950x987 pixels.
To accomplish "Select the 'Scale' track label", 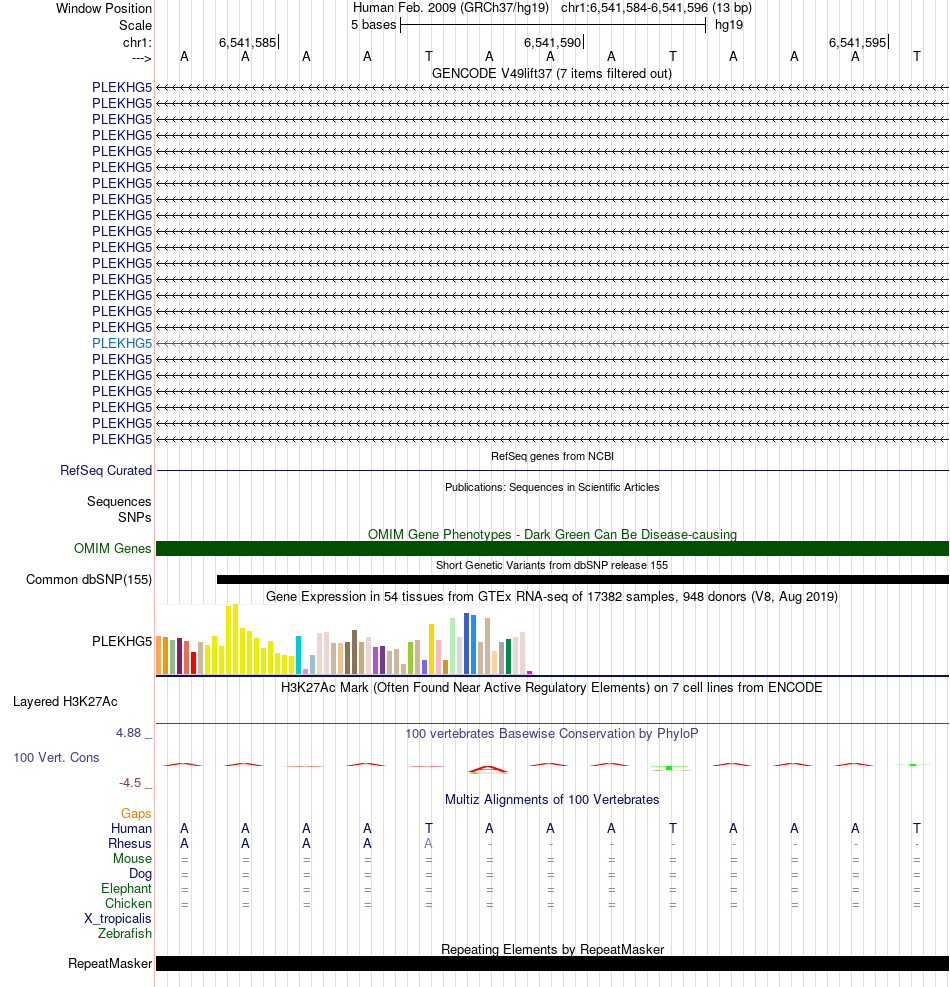I will point(135,25).
